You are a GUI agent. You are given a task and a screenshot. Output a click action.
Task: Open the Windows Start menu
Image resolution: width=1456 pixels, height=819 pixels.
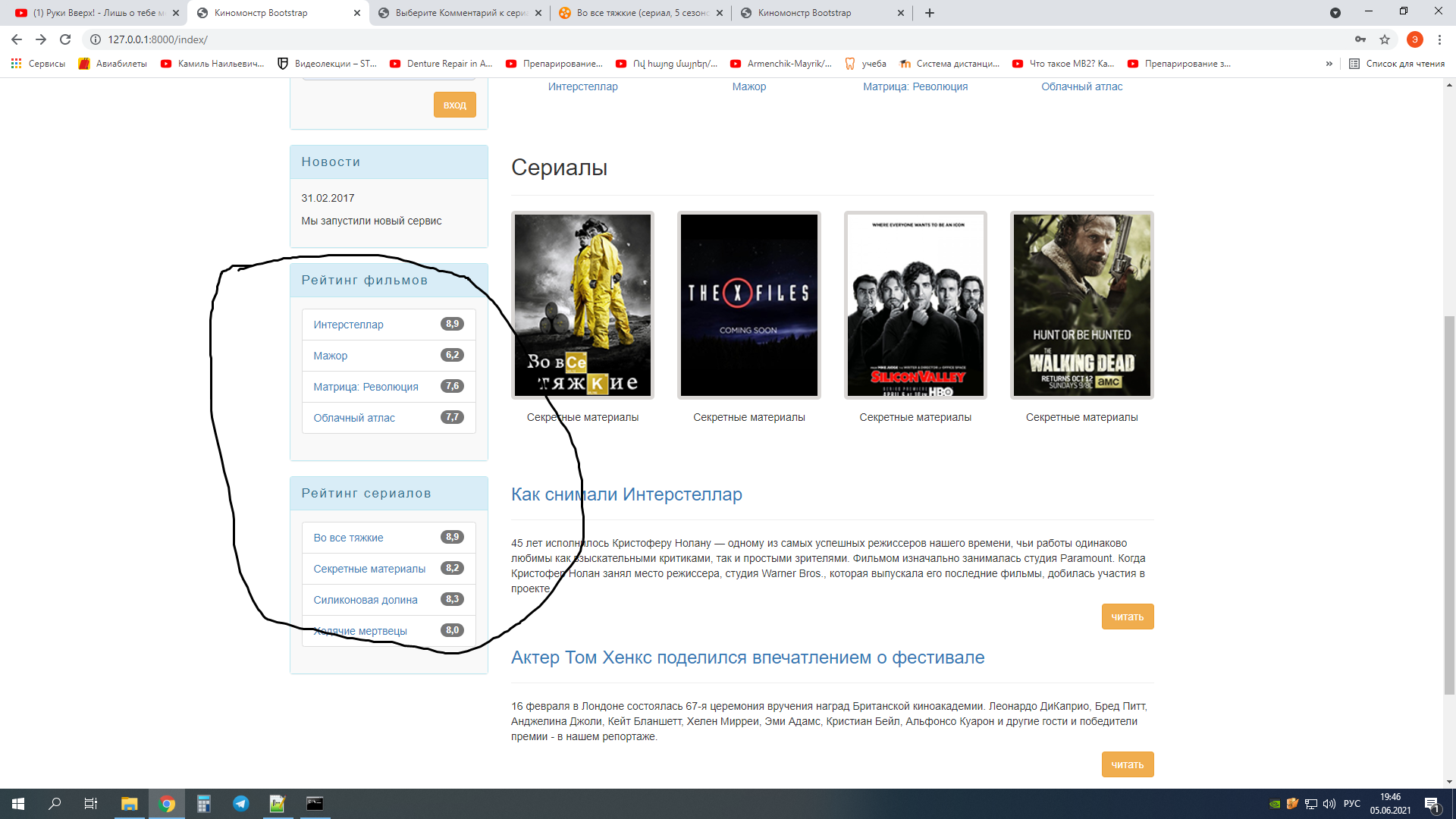[18, 804]
